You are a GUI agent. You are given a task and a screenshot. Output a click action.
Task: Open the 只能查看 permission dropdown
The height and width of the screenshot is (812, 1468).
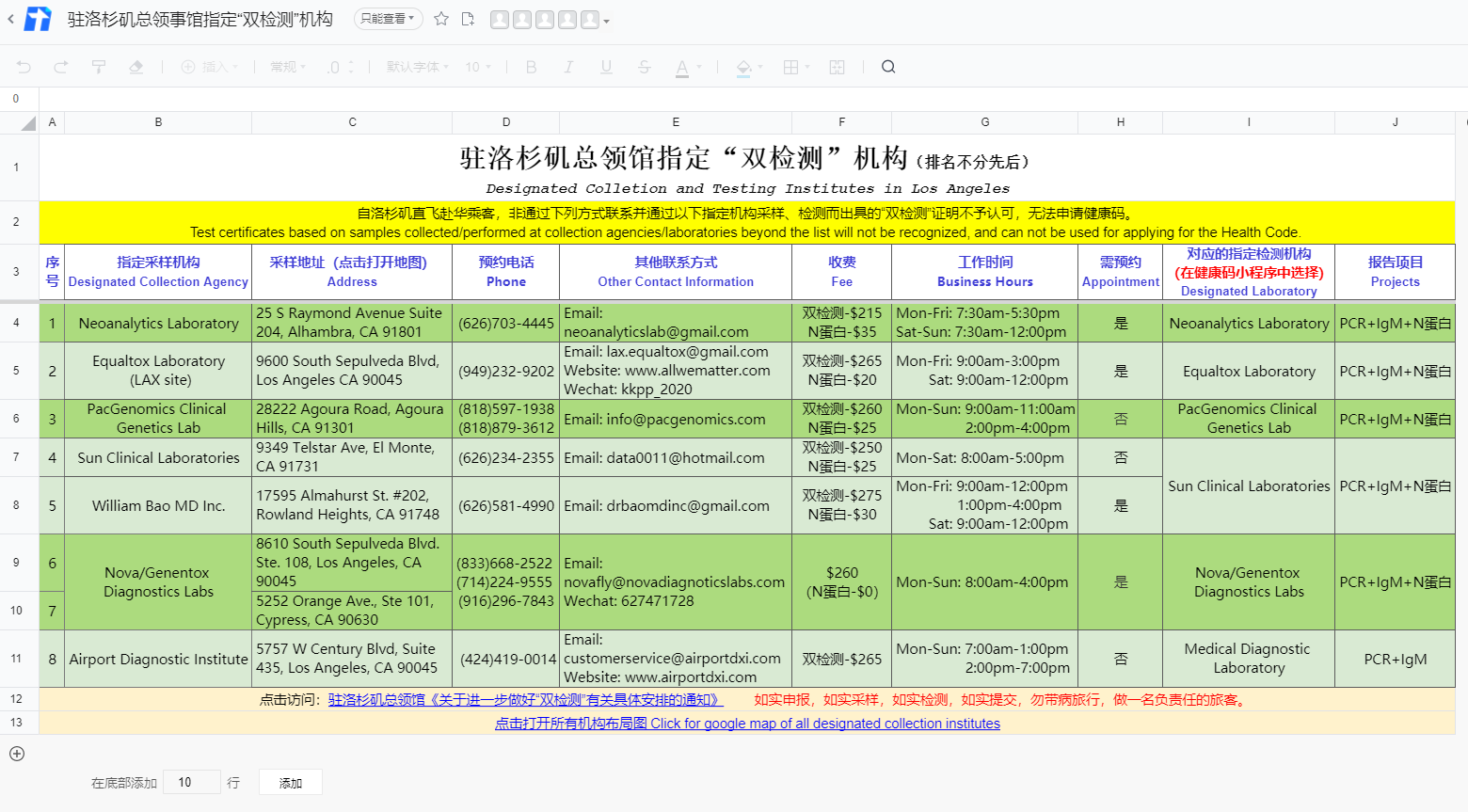(388, 19)
